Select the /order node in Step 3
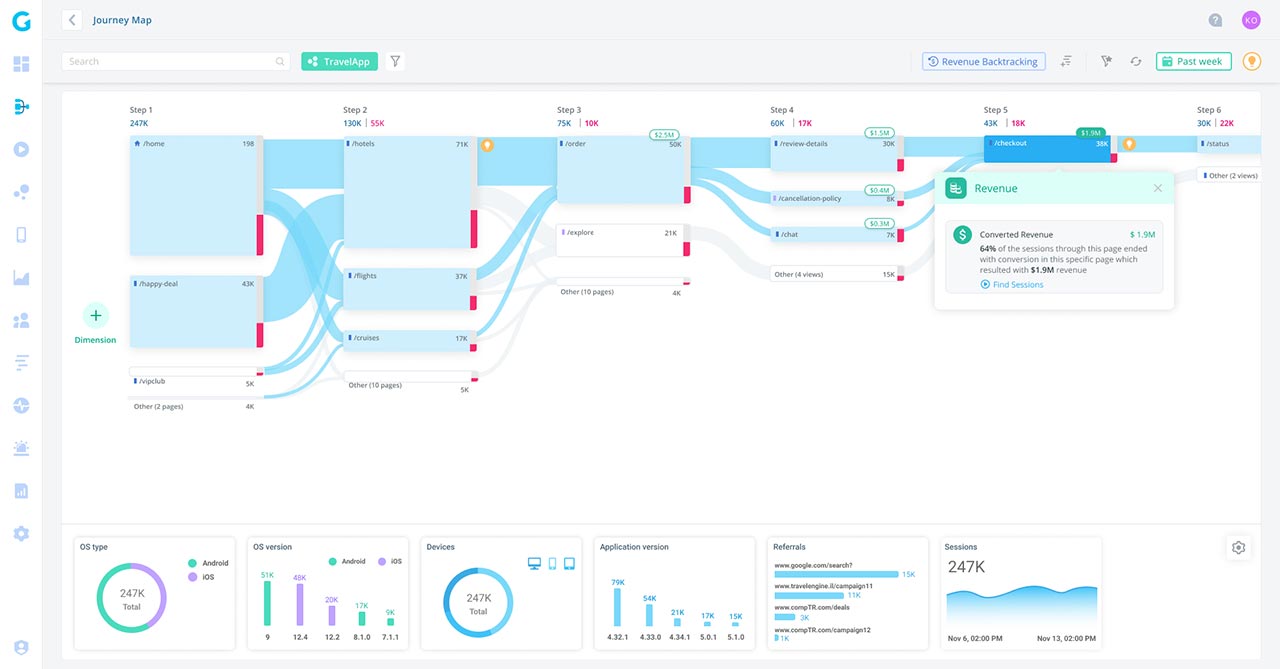Viewport: 1280px width, 669px height. (624, 170)
